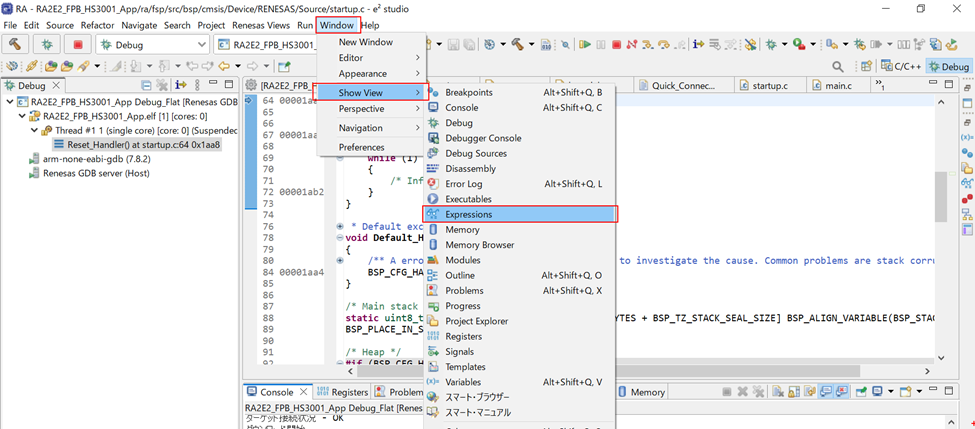The width and height of the screenshot is (975, 429).
Task: Click the green bug debug launch button
Action: coord(47,45)
